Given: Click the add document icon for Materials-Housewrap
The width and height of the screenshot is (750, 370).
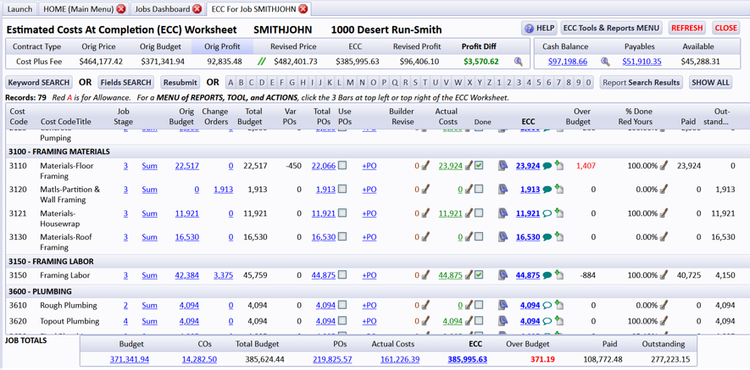Looking at the screenshot, I should click(559, 213).
